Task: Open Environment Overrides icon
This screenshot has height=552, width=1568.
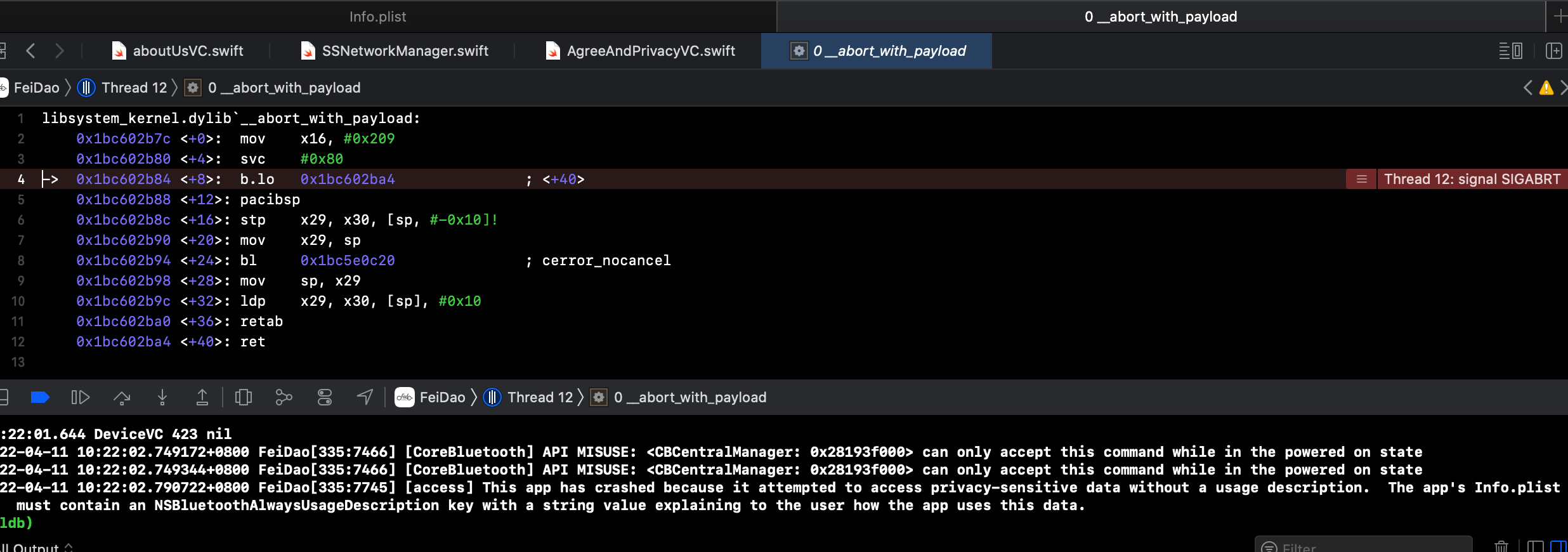Action: tap(325, 397)
